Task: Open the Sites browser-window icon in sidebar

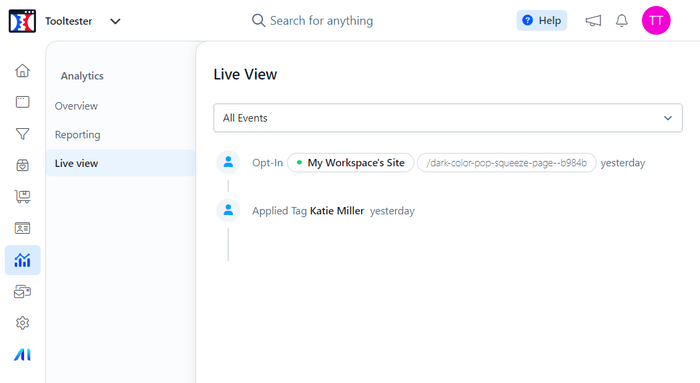Action: (22, 102)
